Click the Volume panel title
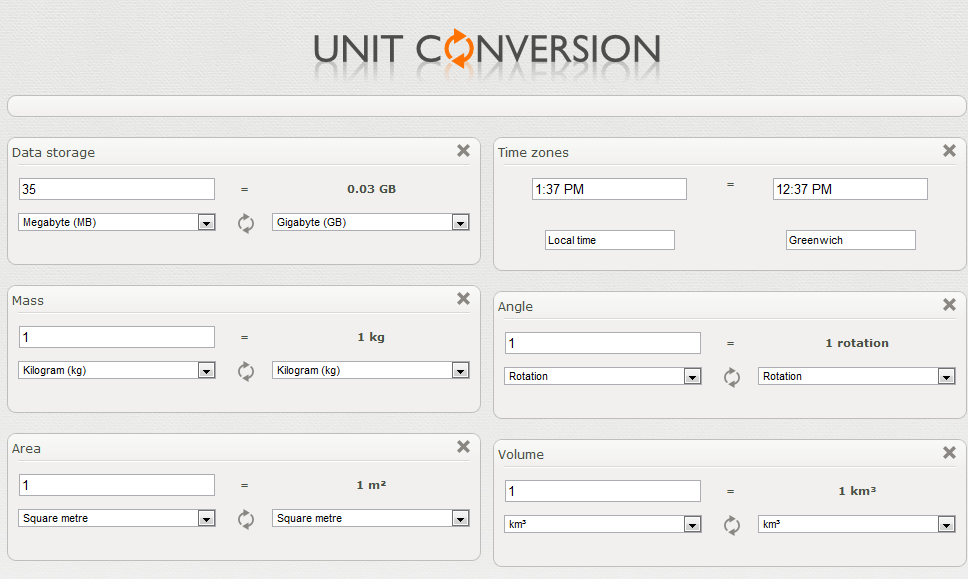 click(521, 455)
